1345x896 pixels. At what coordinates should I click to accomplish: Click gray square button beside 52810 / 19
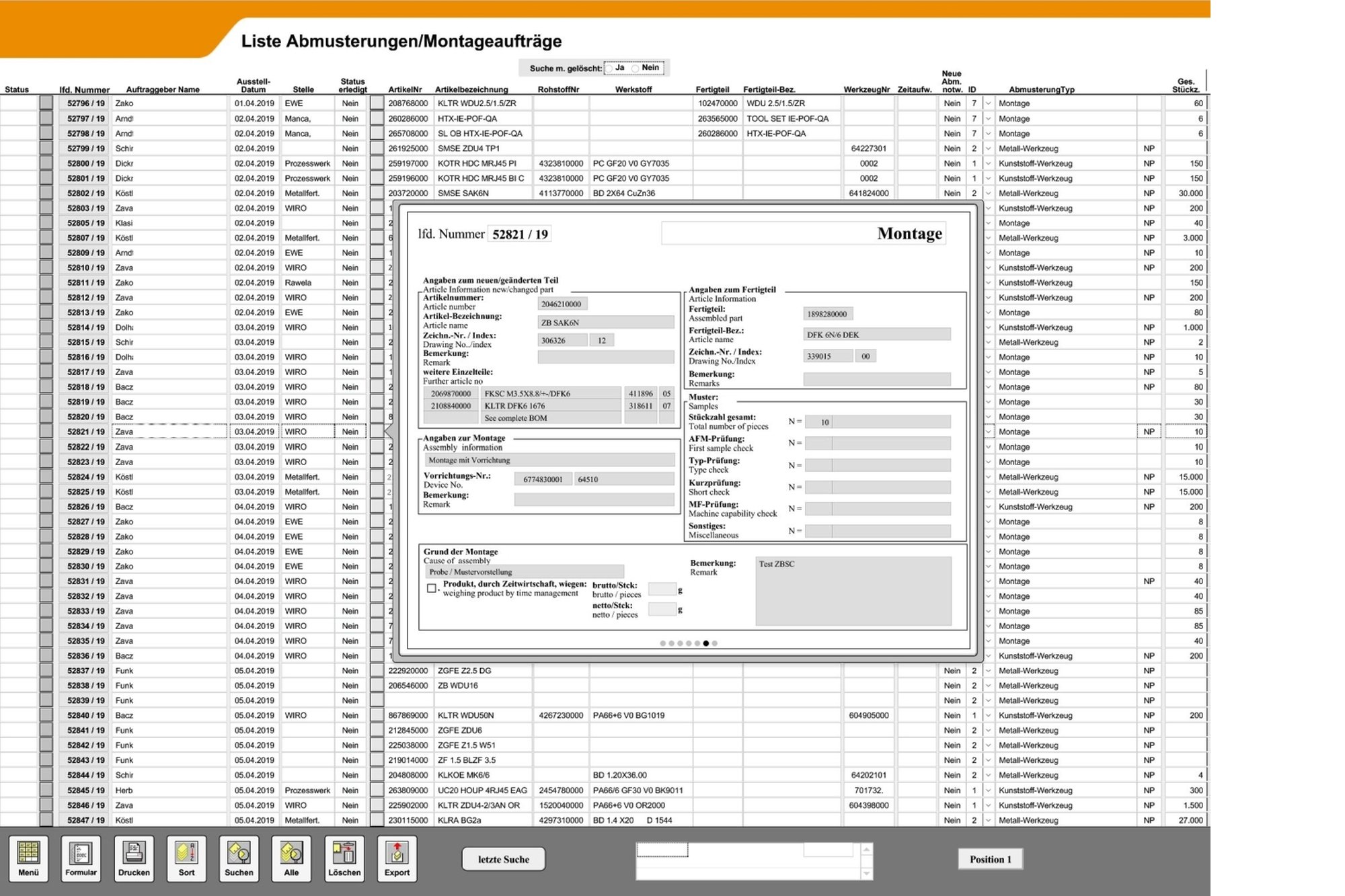(46, 268)
